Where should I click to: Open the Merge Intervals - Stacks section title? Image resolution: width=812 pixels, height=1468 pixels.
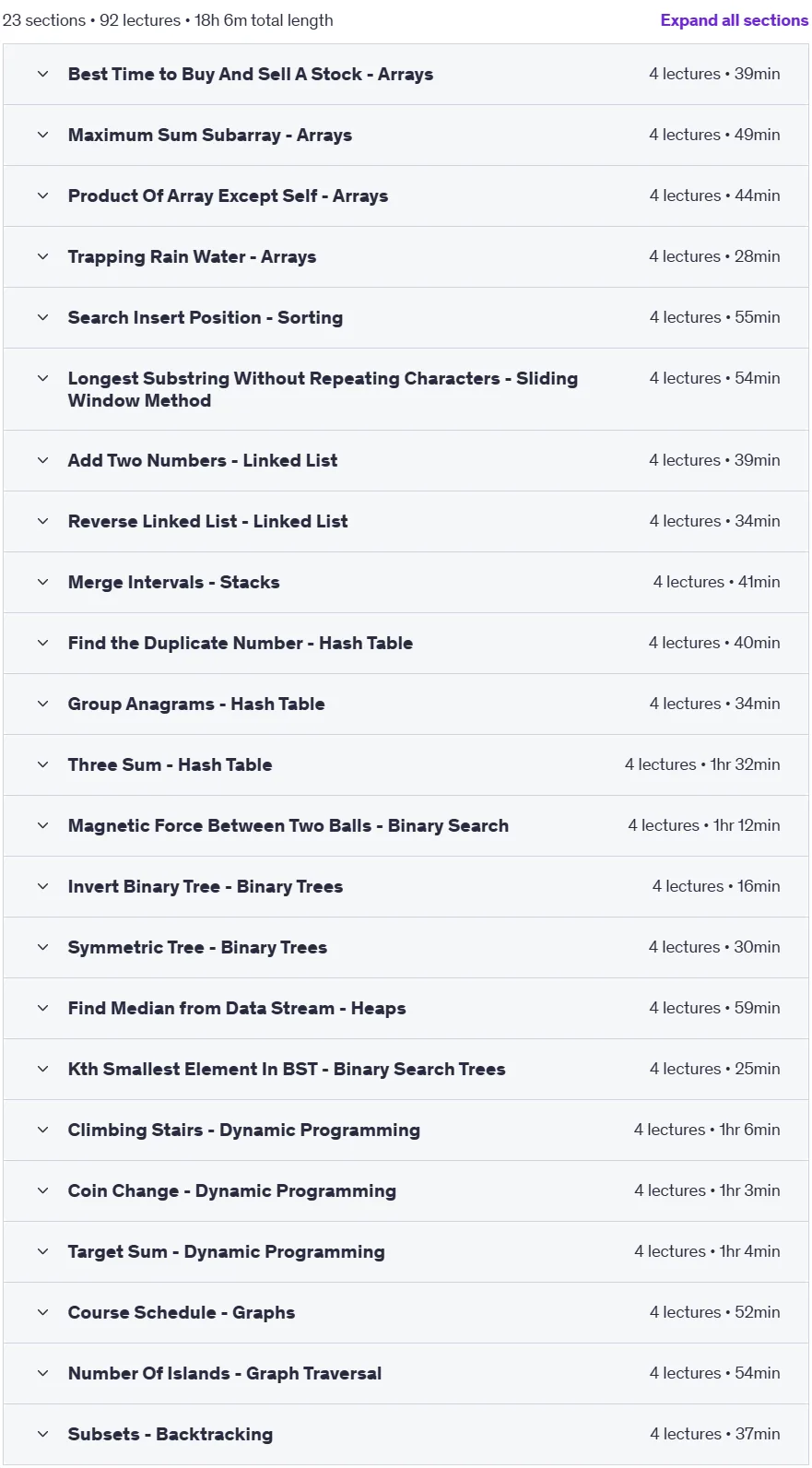[x=173, y=582]
